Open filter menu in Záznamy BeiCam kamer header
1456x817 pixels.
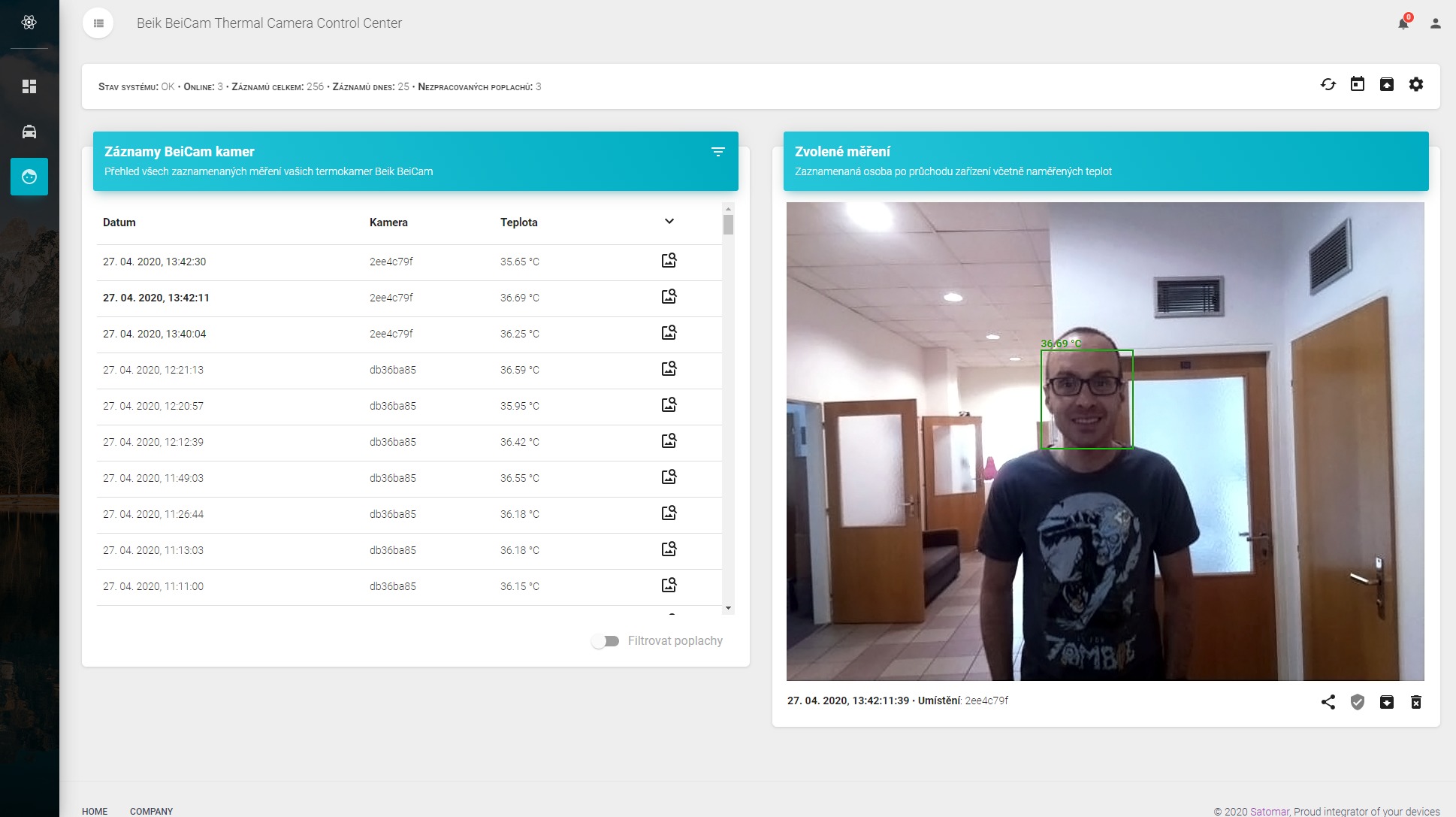click(717, 152)
